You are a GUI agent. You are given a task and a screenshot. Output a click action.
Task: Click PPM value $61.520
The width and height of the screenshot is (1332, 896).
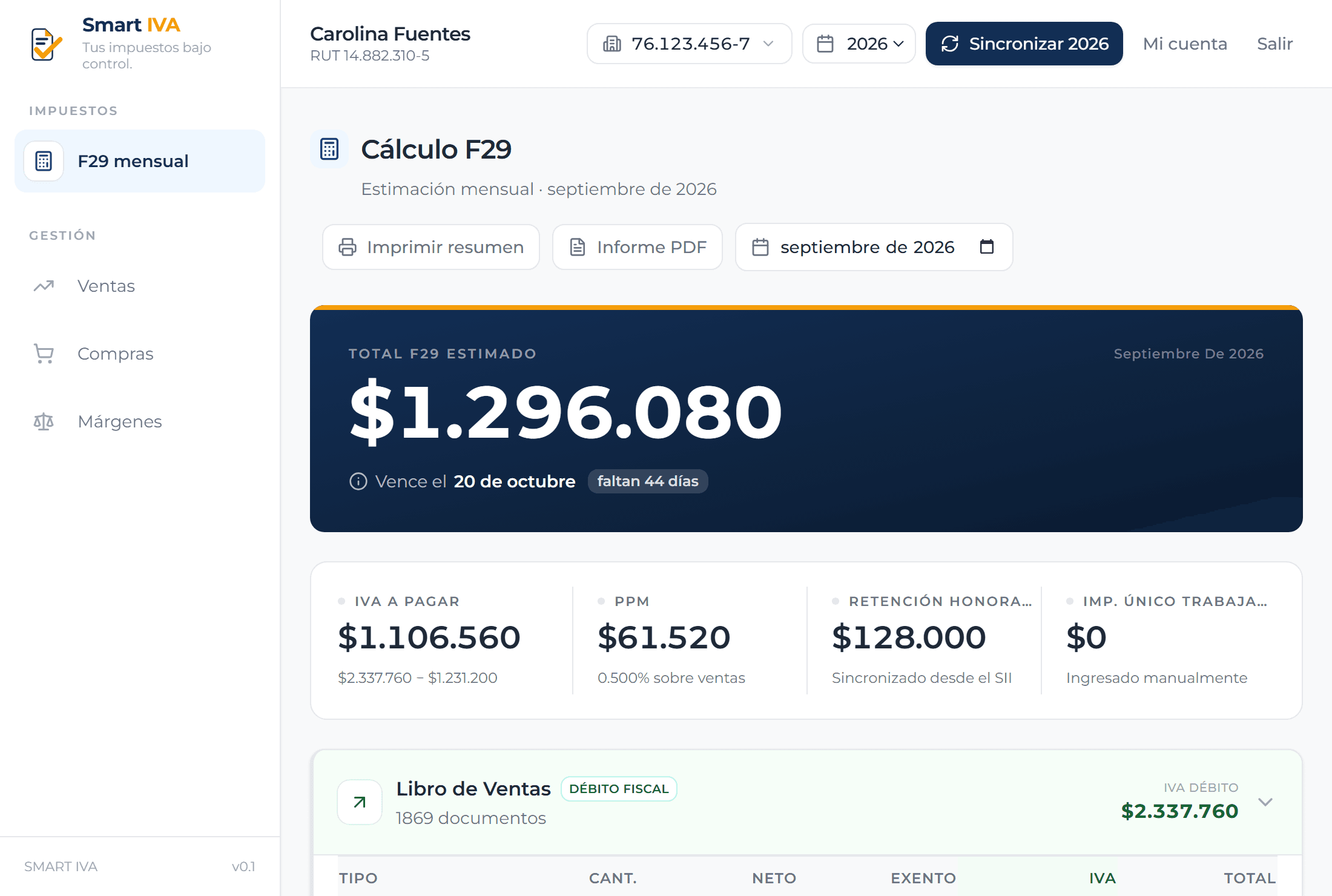664,637
